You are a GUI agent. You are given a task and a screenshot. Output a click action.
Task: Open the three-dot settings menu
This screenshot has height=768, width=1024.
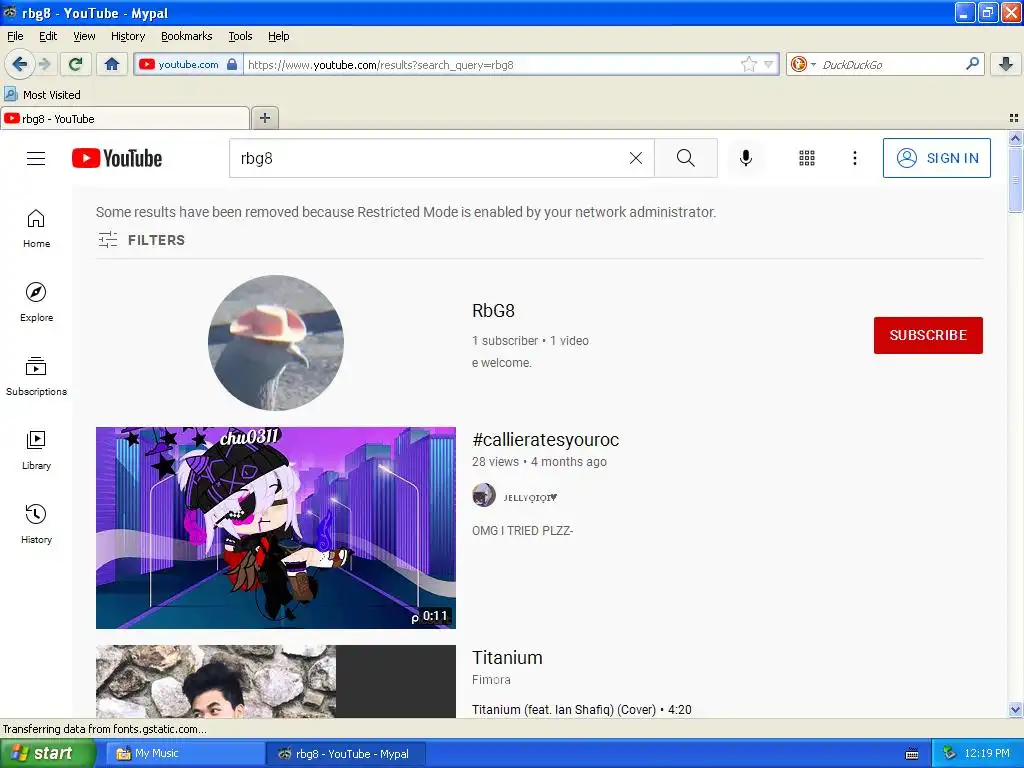pyautogui.click(x=855, y=158)
